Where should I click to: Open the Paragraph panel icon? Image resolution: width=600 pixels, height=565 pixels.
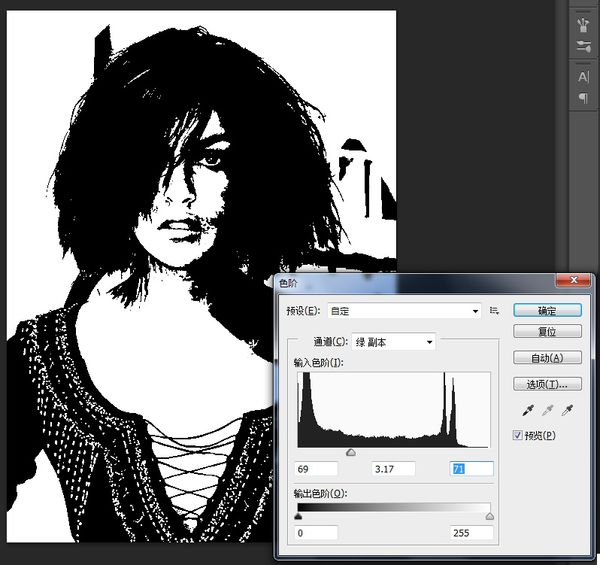click(x=584, y=98)
